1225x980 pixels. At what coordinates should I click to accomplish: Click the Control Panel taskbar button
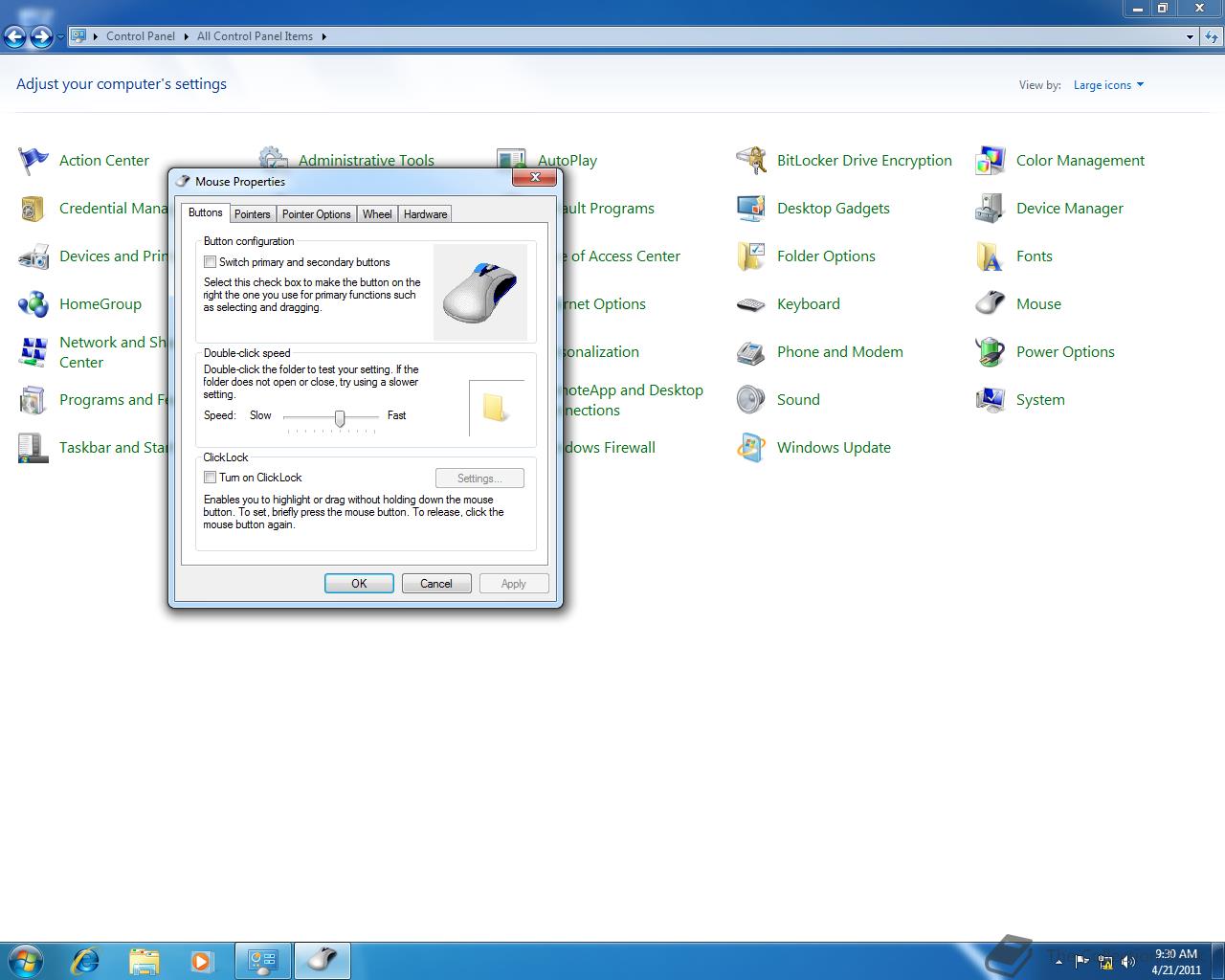[x=263, y=961]
